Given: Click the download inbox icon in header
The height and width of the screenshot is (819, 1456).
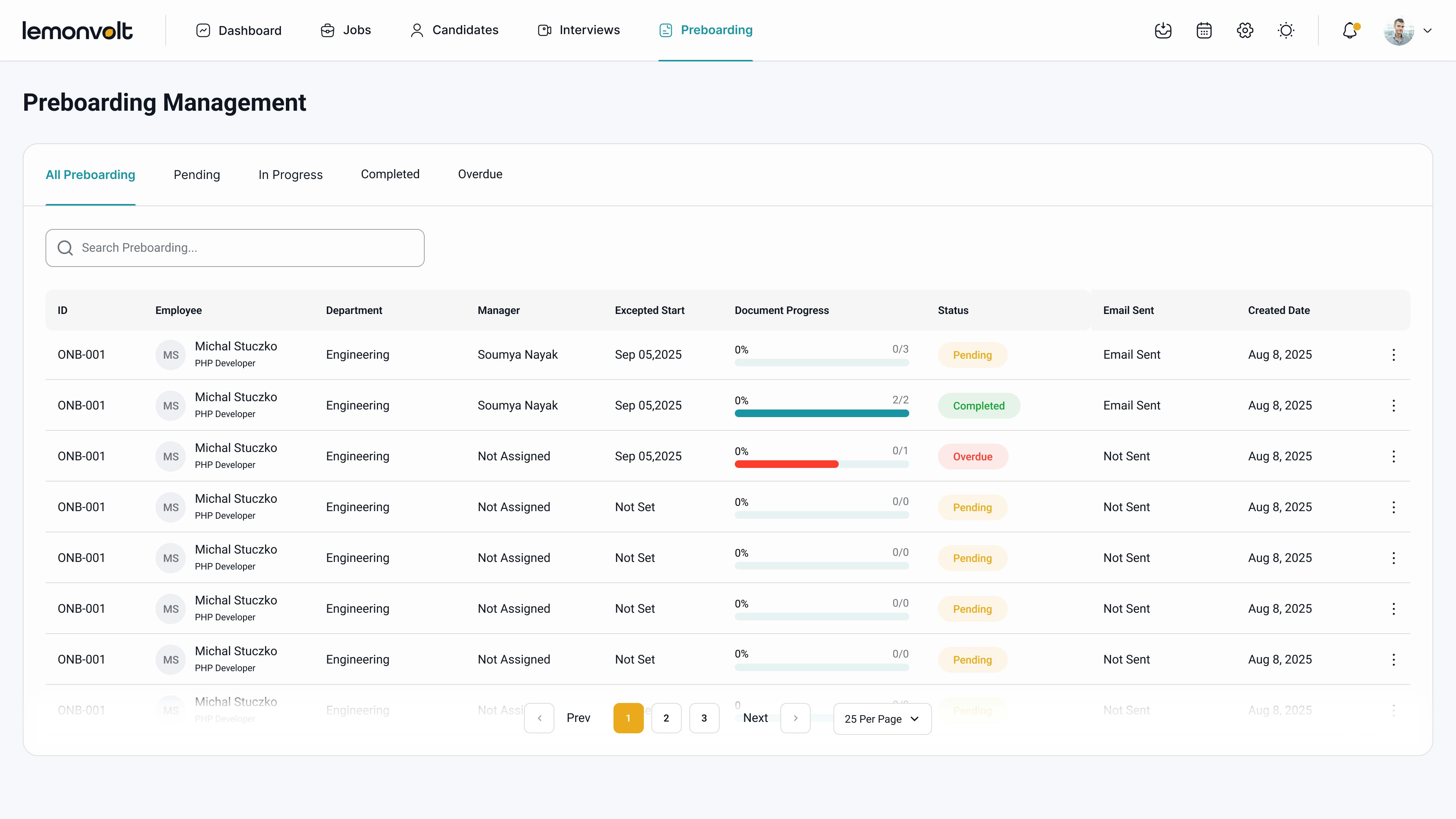Looking at the screenshot, I should point(1163,30).
